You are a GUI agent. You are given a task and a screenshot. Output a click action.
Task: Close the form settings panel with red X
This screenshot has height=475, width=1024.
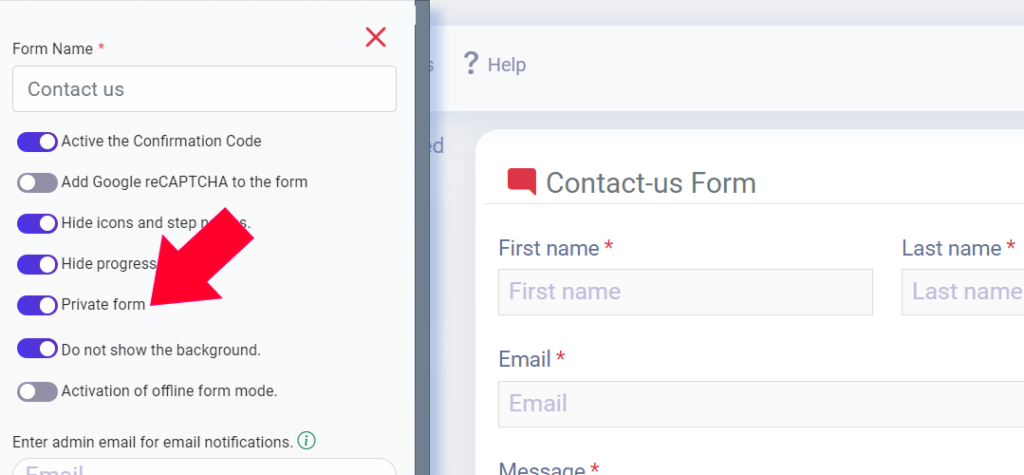click(x=376, y=37)
